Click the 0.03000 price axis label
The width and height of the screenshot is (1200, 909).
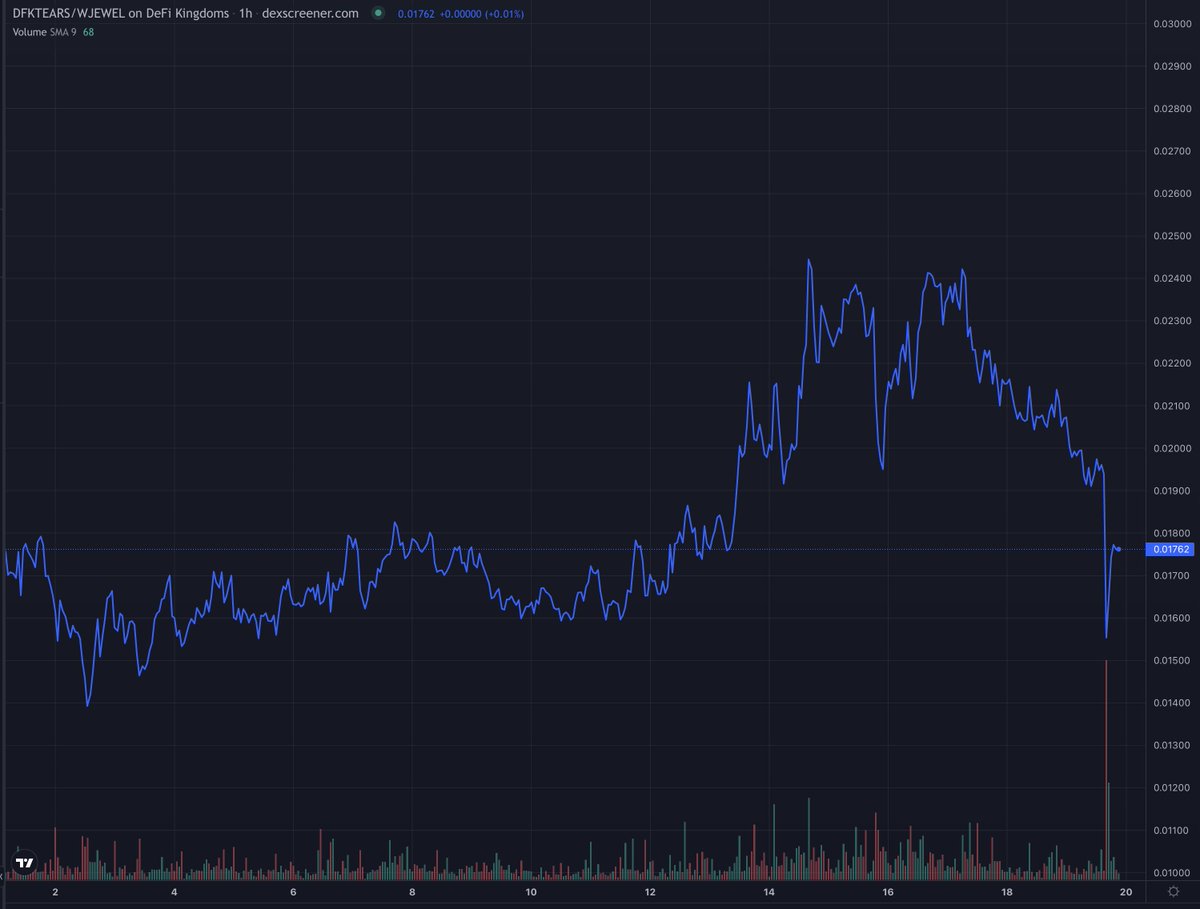click(1170, 23)
